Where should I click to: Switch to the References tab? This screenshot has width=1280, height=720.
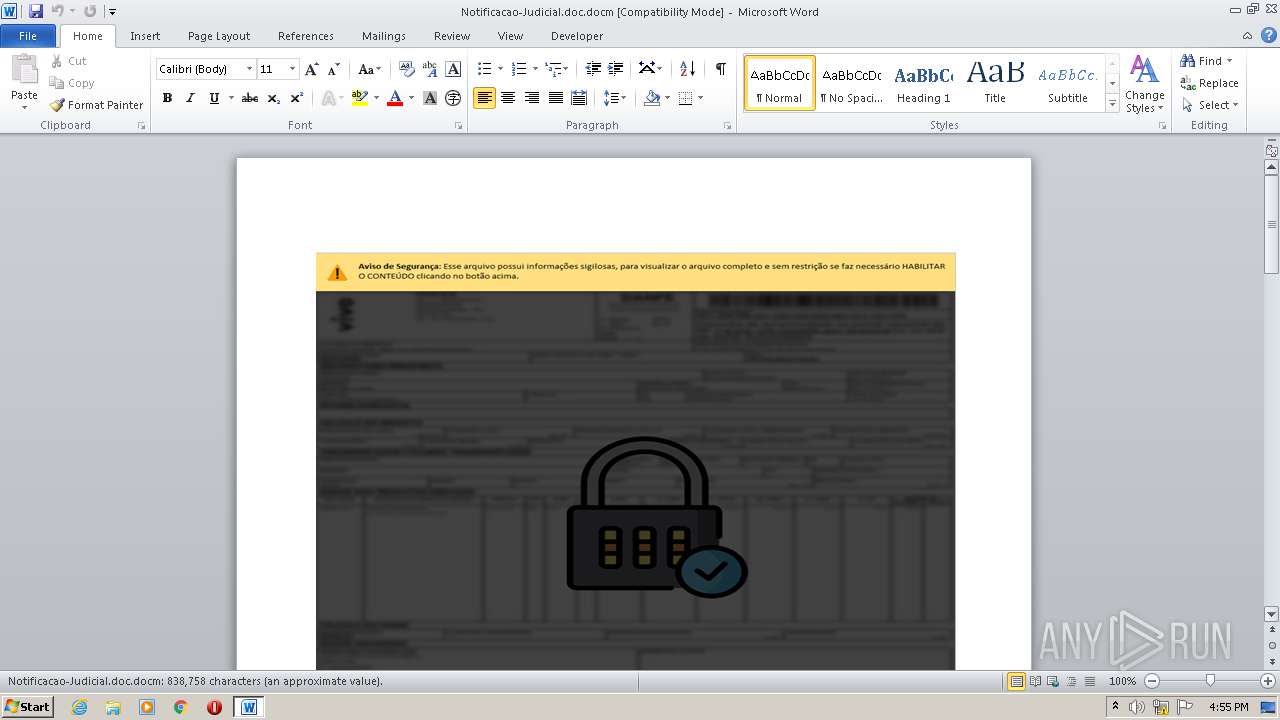tap(306, 36)
